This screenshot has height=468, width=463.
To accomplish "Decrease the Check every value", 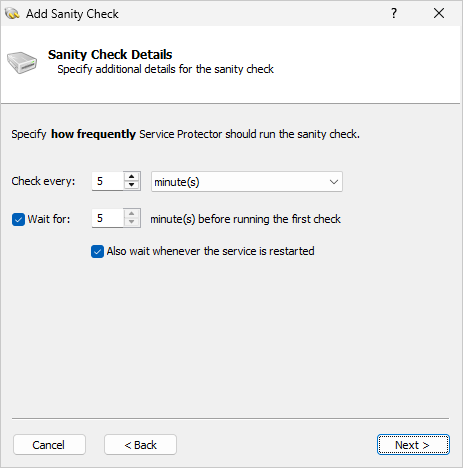I will (x=132, y=185).
